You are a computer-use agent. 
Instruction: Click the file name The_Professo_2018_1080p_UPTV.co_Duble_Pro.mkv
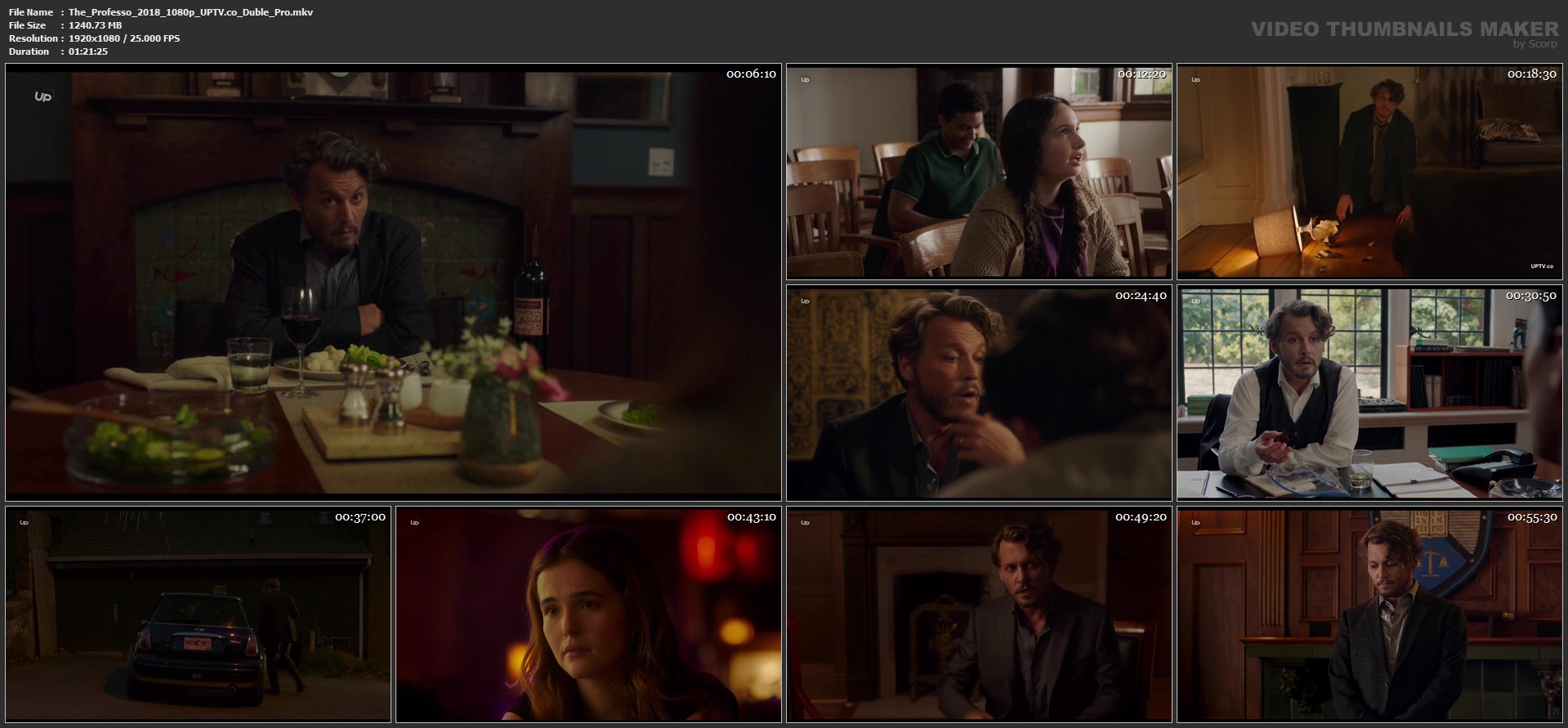[x=190, y=12]
